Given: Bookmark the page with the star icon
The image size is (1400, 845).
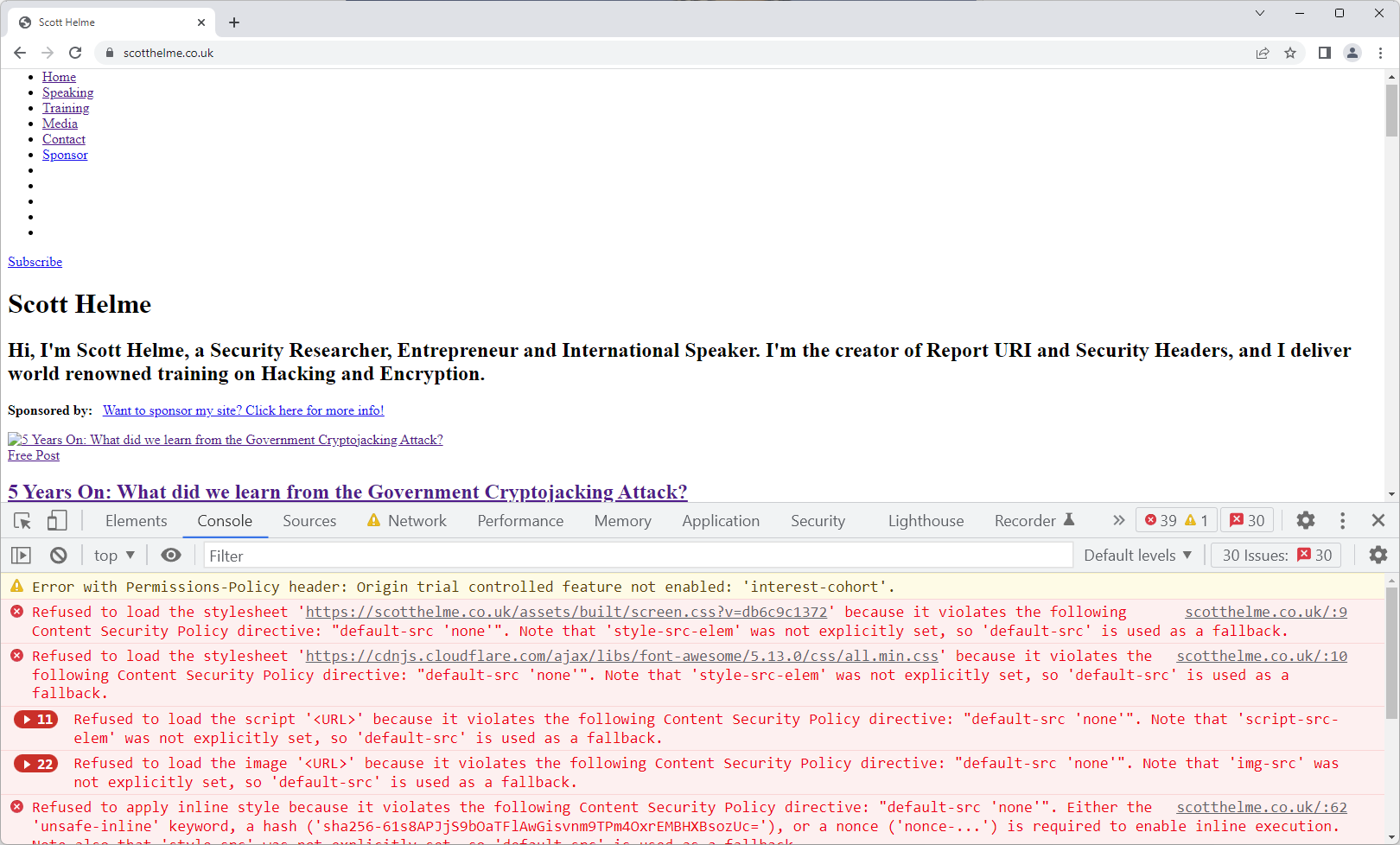Looking at the screenshot, I should coord(1290,53).
